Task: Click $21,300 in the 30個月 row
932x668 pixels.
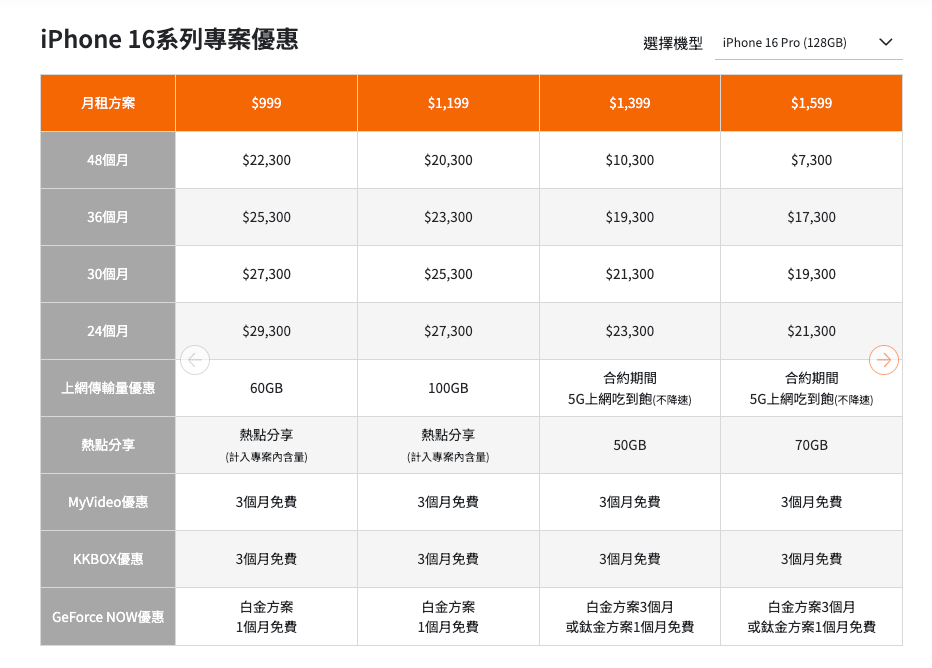Action: click(x=629, y=274)
